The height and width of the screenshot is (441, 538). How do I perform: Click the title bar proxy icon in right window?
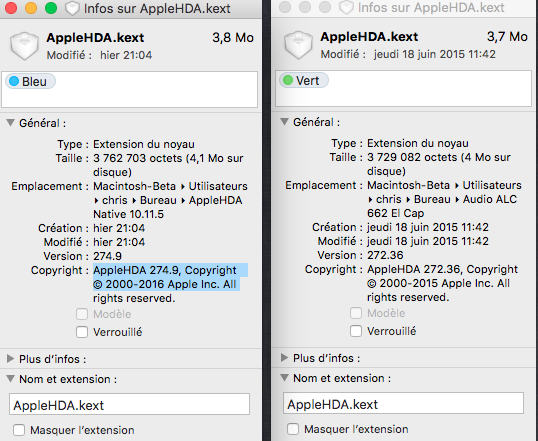(x=346, y=7)
